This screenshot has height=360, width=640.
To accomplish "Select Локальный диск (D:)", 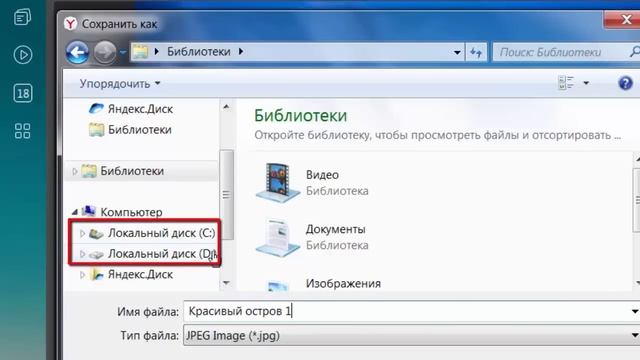I will tap(161, 254).
